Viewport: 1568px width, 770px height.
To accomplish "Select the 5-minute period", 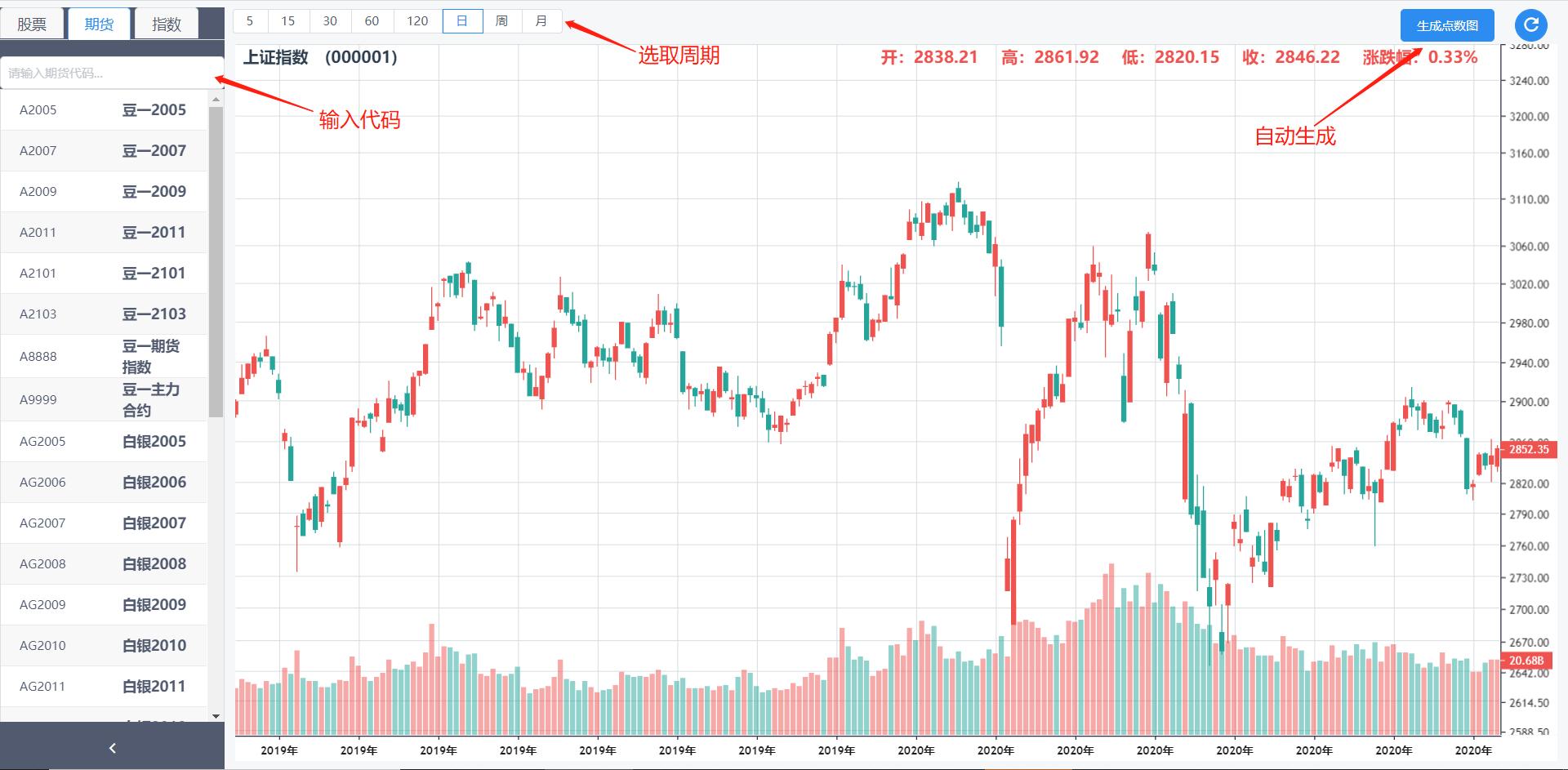I will [x=250, y=21].
